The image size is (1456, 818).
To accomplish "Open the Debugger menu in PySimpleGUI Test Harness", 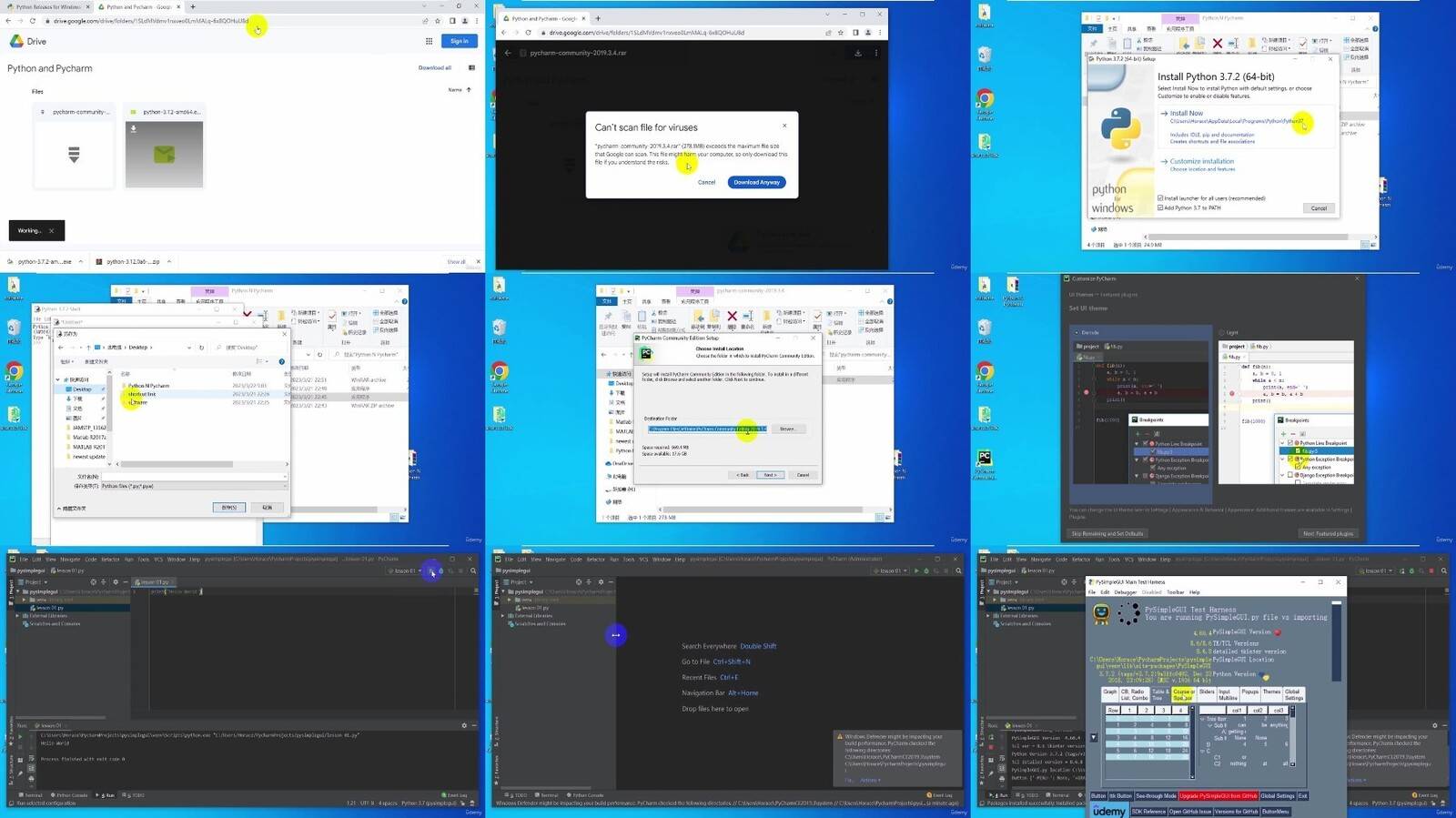I will point(1126,592).
